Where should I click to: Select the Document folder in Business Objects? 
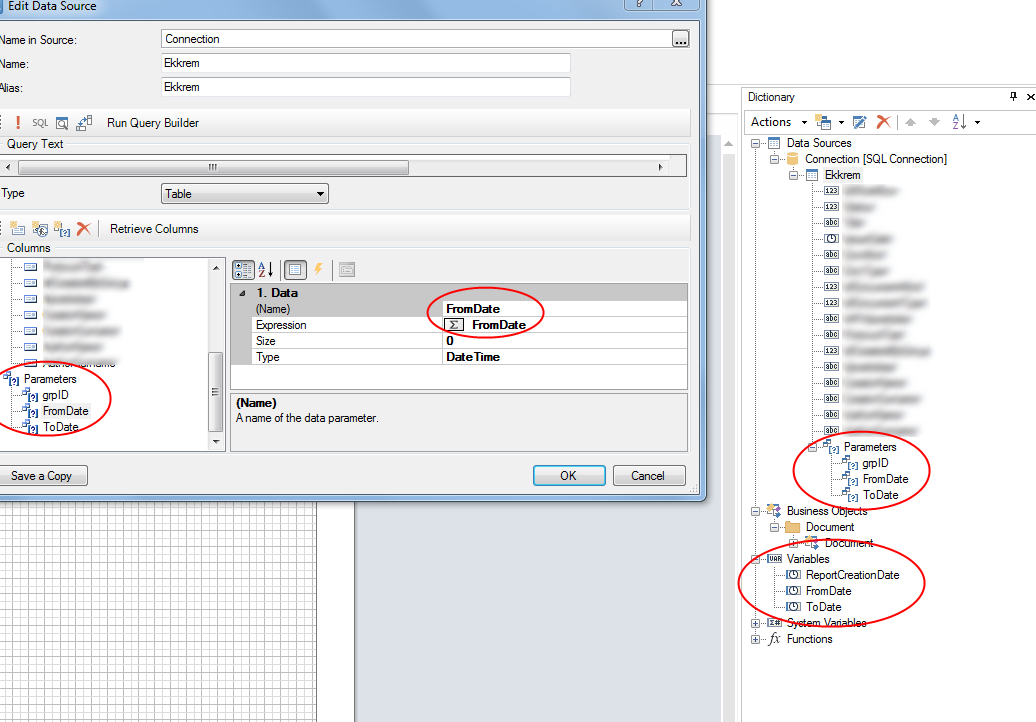click(830, 527)
